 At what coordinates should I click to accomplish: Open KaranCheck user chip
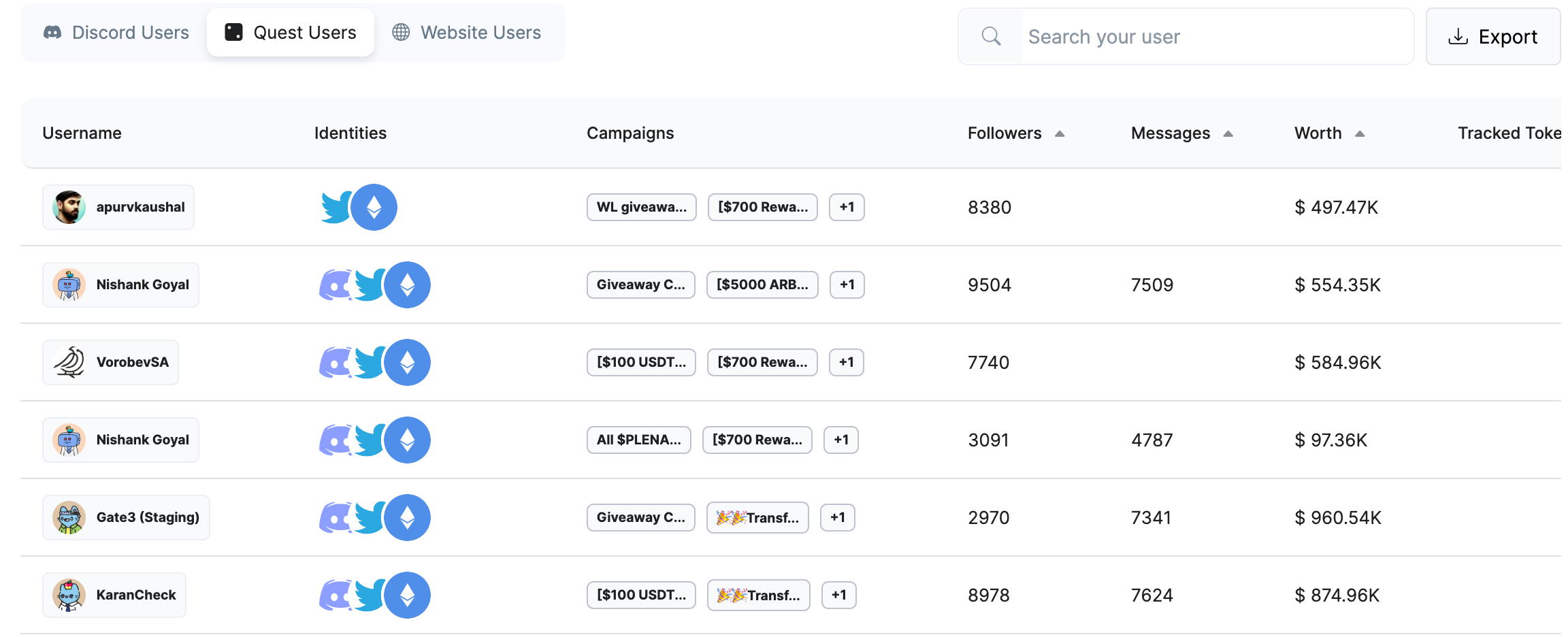point(114,595)
